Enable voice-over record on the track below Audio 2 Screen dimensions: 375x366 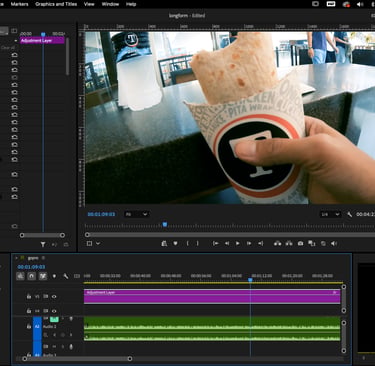(x=71, y=347)
